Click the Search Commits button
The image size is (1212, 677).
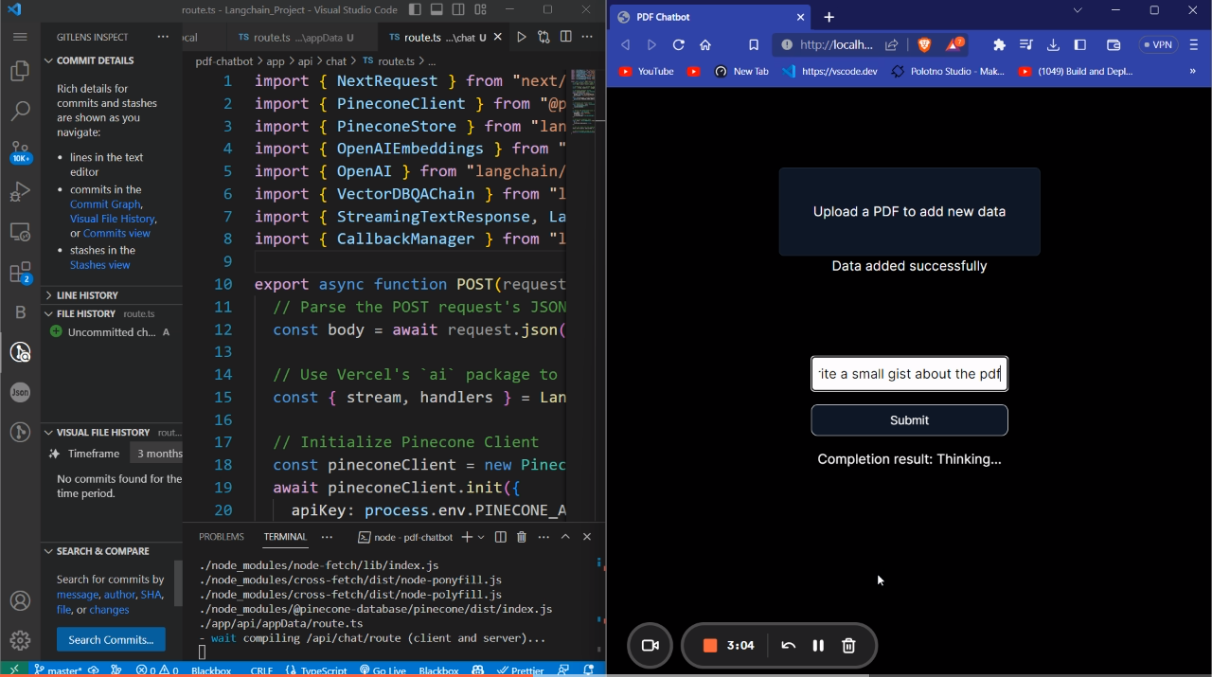click(x=111, y=640)
